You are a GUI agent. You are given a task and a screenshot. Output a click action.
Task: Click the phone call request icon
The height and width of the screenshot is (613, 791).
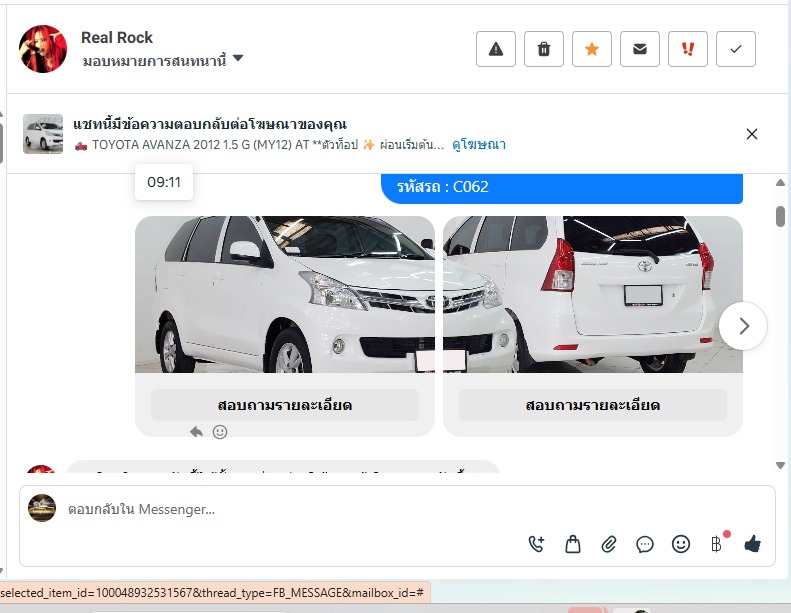537,544
